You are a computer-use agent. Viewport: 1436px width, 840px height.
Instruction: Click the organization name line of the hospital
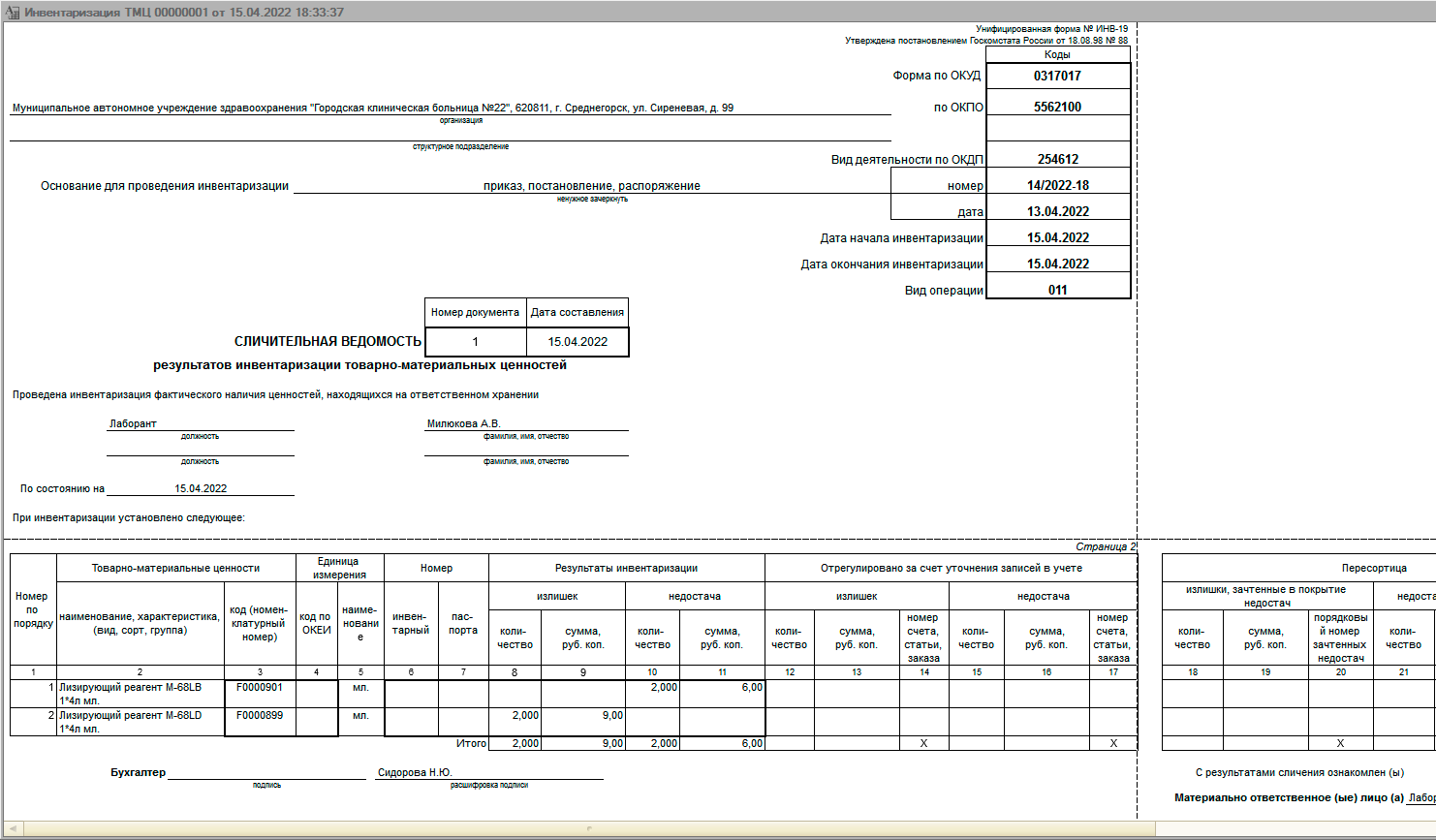(x=372, y=108)
